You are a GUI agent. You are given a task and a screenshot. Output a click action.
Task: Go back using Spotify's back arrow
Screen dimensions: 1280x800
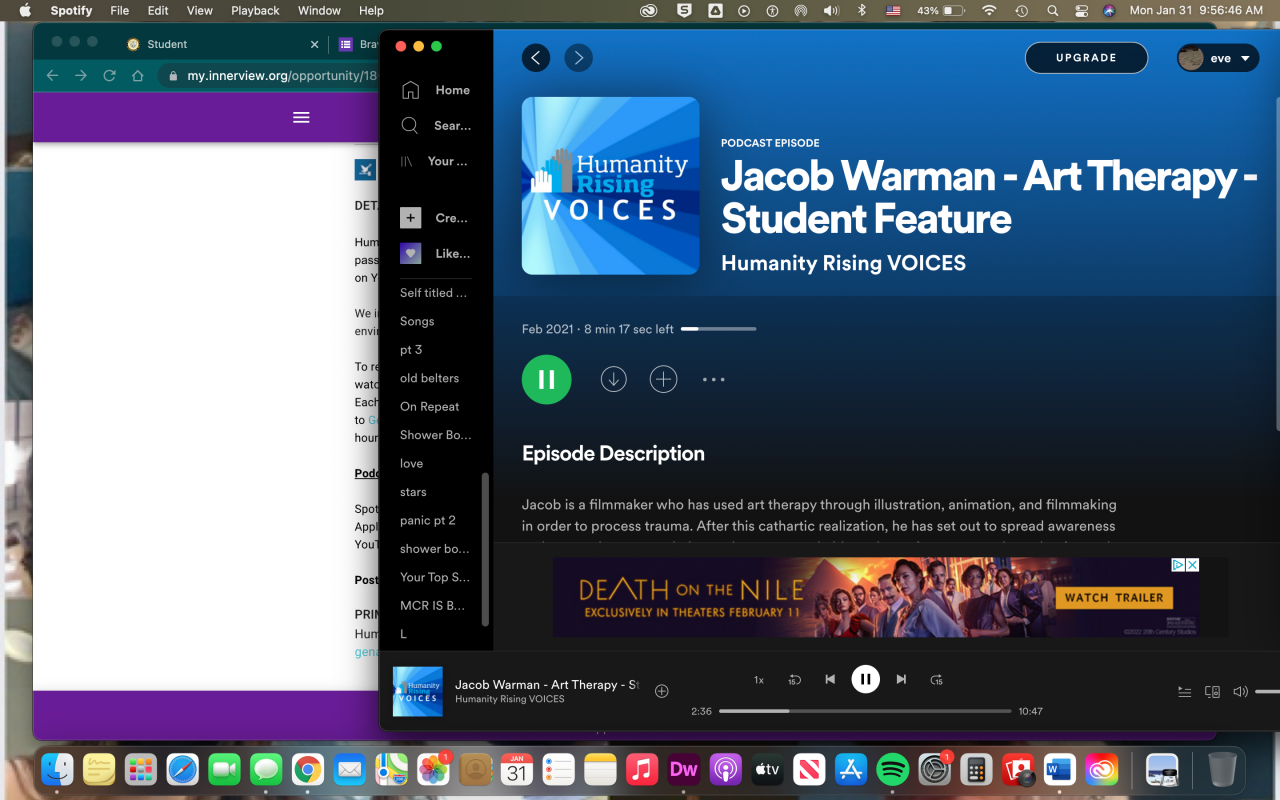click(x=536, y=58)
